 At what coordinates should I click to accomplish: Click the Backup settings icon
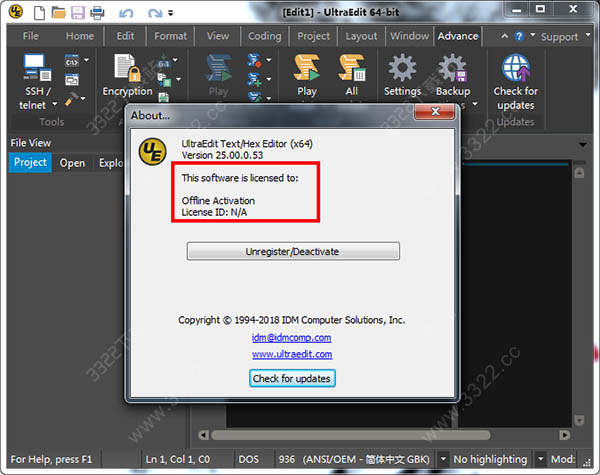(x=453, y=68)
